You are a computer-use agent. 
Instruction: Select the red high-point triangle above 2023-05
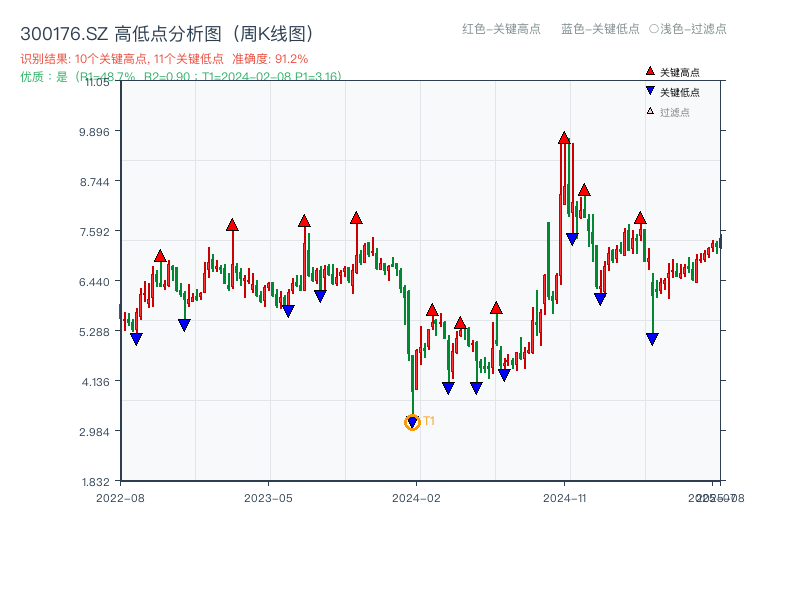pyautogui.click(x=304, y=220)
